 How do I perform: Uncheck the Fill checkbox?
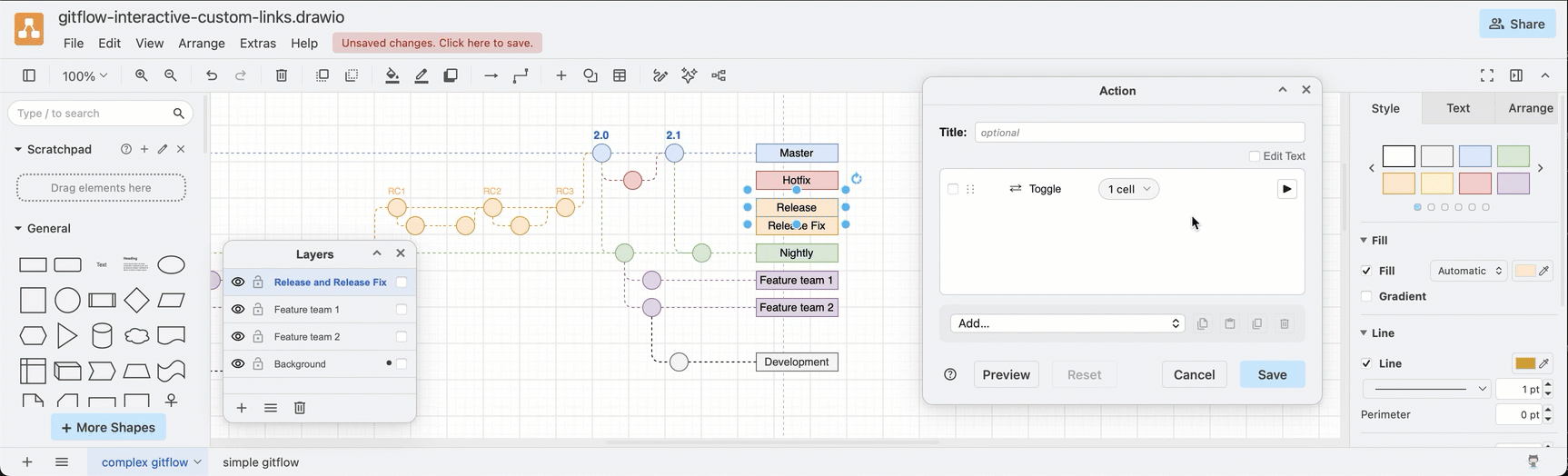[x=1367, y=271]
